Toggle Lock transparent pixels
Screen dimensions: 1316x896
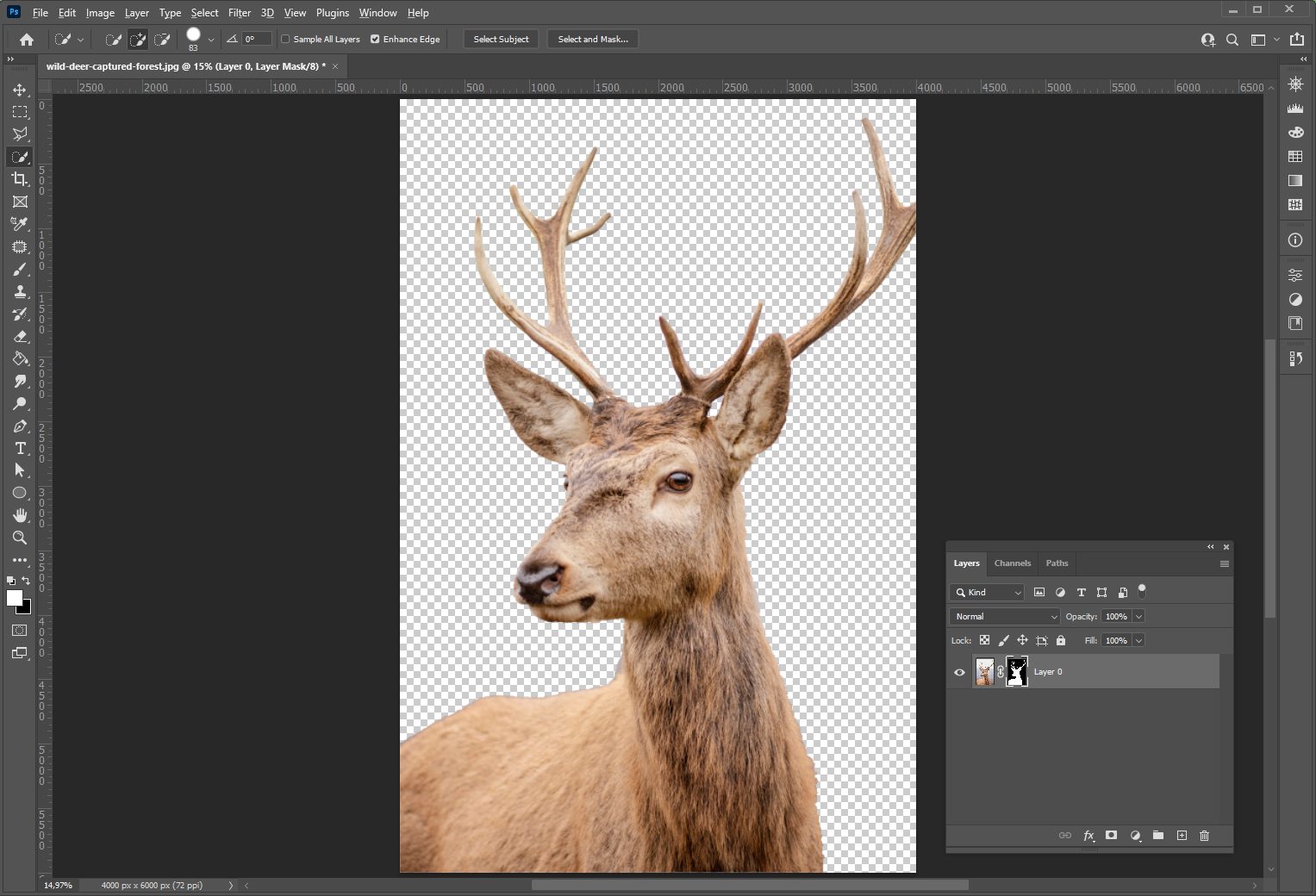[984, 640]
